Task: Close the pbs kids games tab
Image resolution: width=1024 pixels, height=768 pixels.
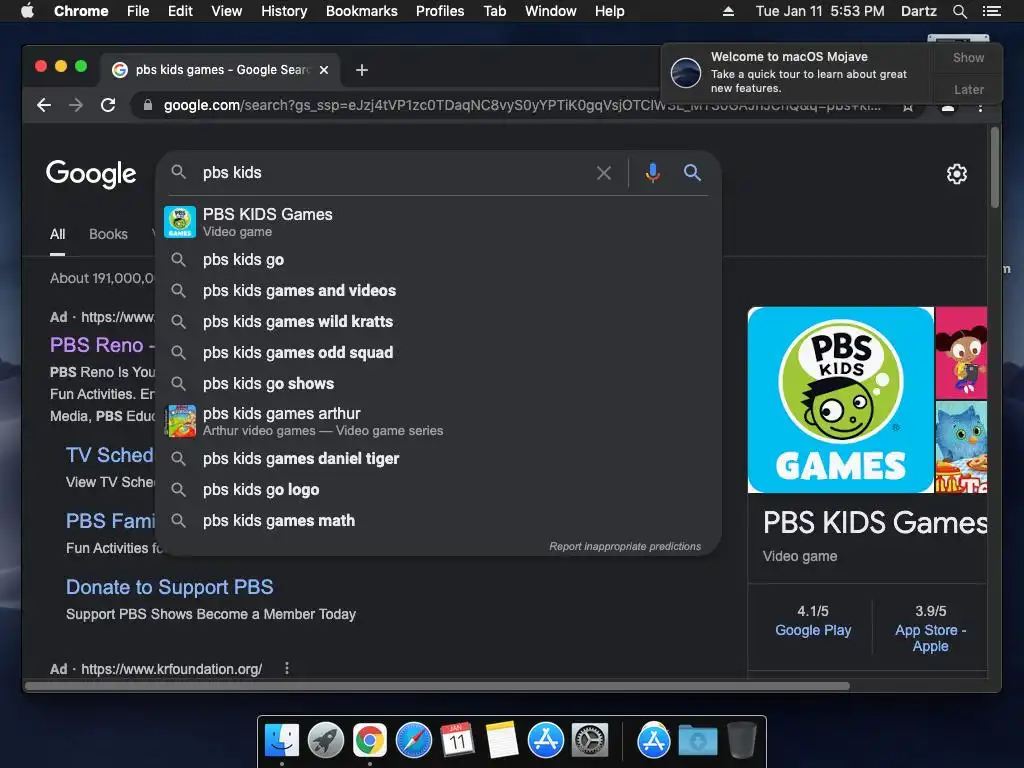Action: click(x=324, y=70)
